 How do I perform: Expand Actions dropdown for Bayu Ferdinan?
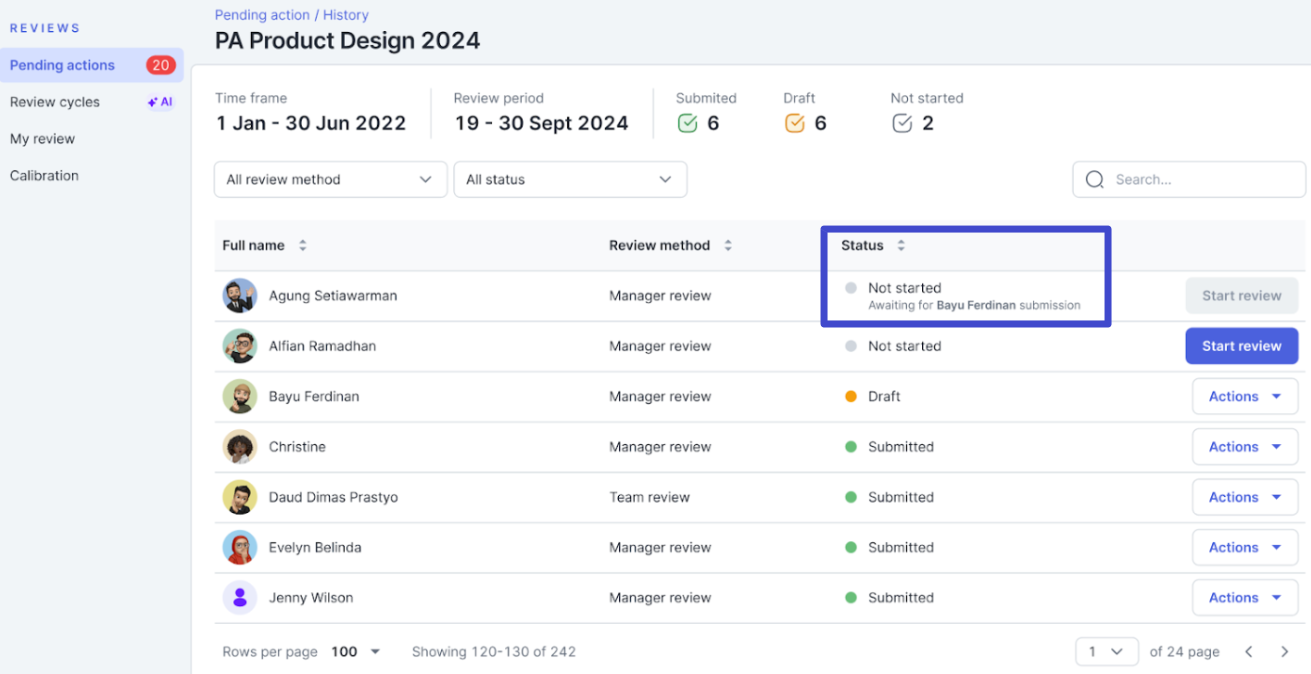1244,397
